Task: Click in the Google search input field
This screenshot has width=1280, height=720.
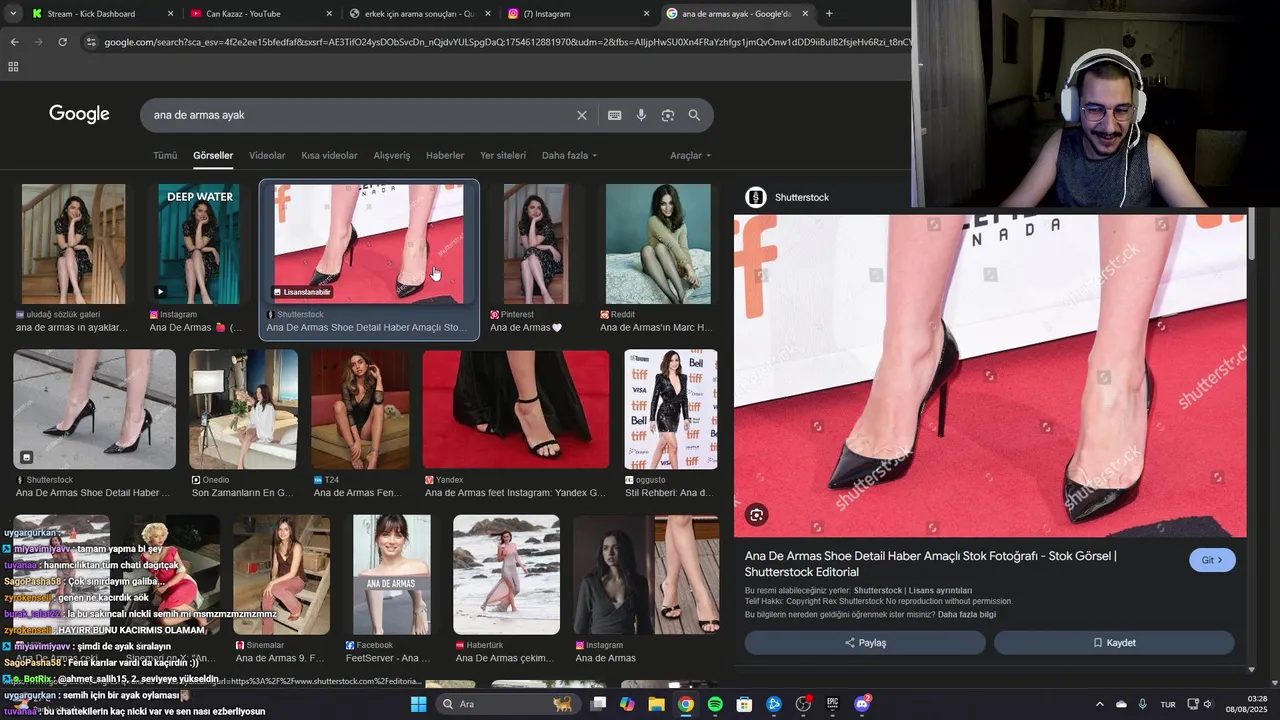Action: (360, 115)
